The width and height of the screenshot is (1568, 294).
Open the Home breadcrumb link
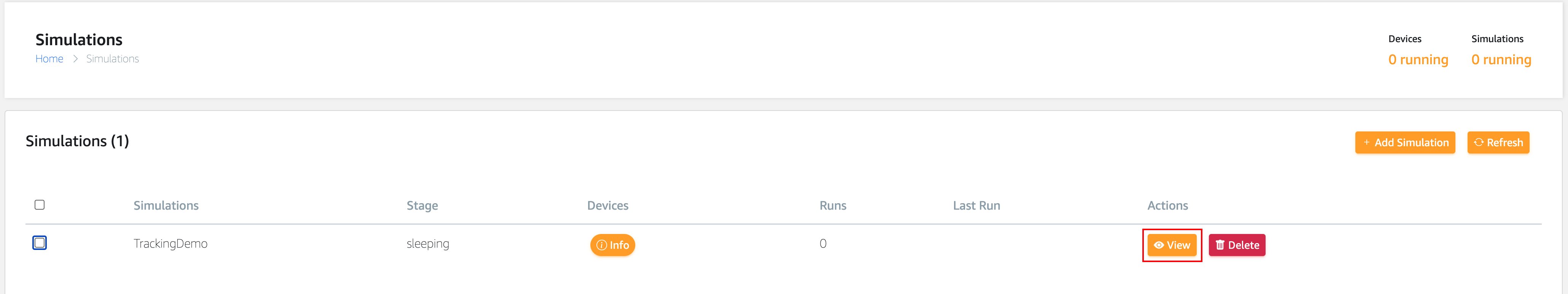click(x=49, y=59)
